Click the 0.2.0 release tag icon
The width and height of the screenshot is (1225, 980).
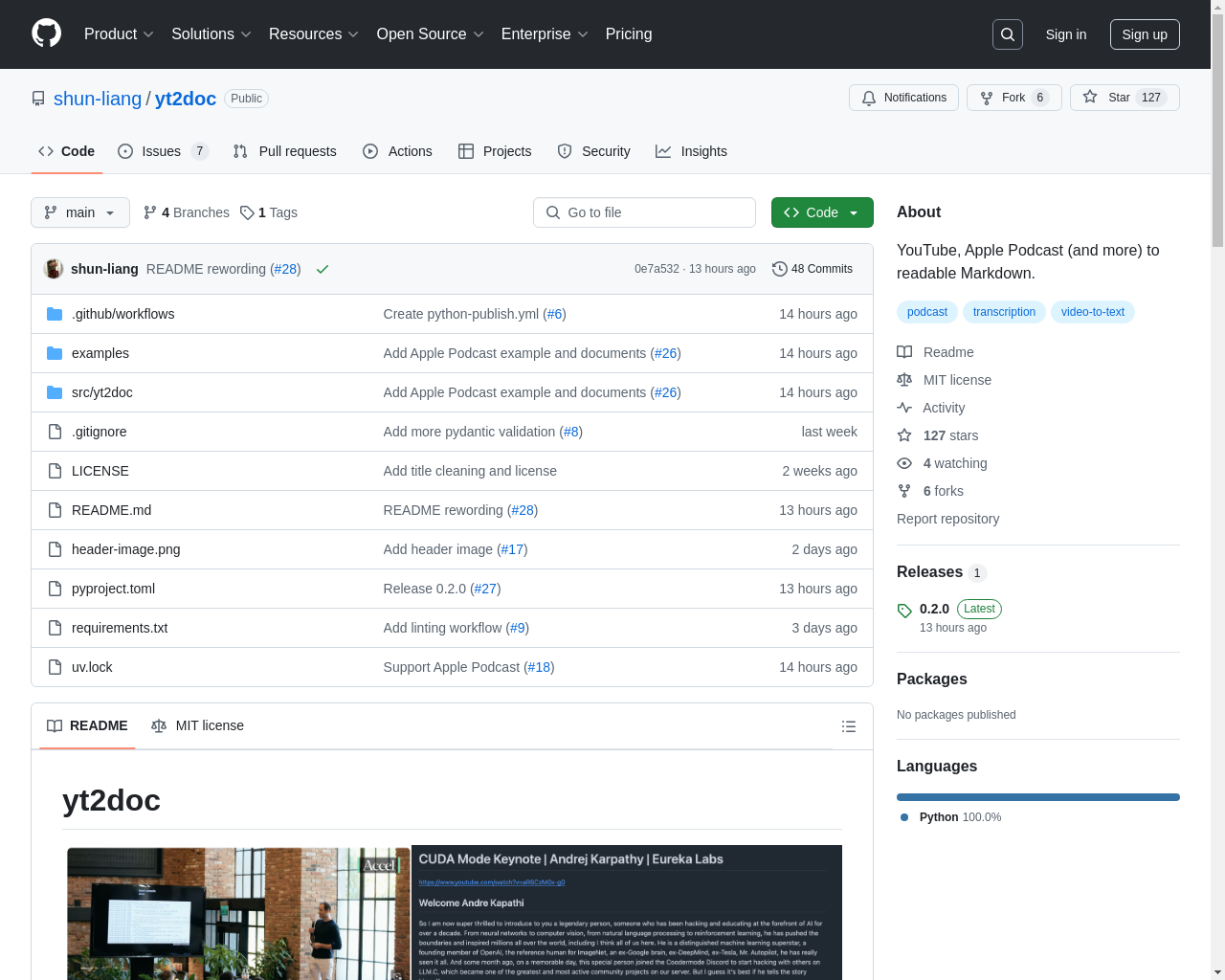(904, 611)
